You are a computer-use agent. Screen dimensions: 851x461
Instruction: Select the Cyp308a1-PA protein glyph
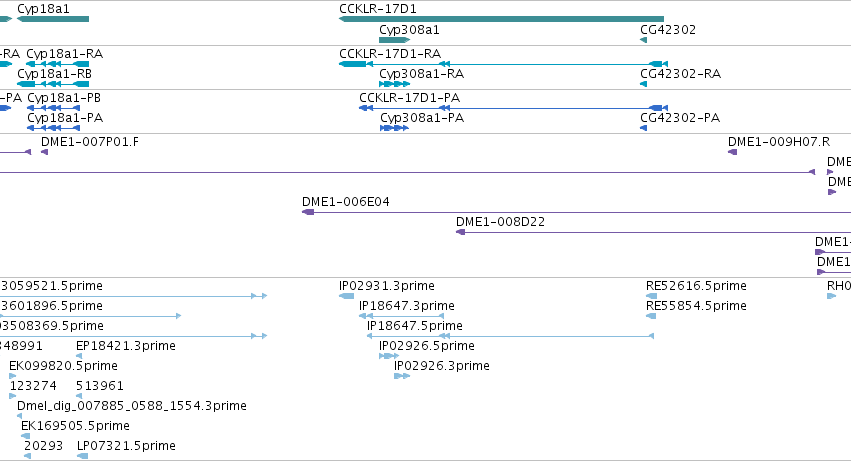coord(395,128)
